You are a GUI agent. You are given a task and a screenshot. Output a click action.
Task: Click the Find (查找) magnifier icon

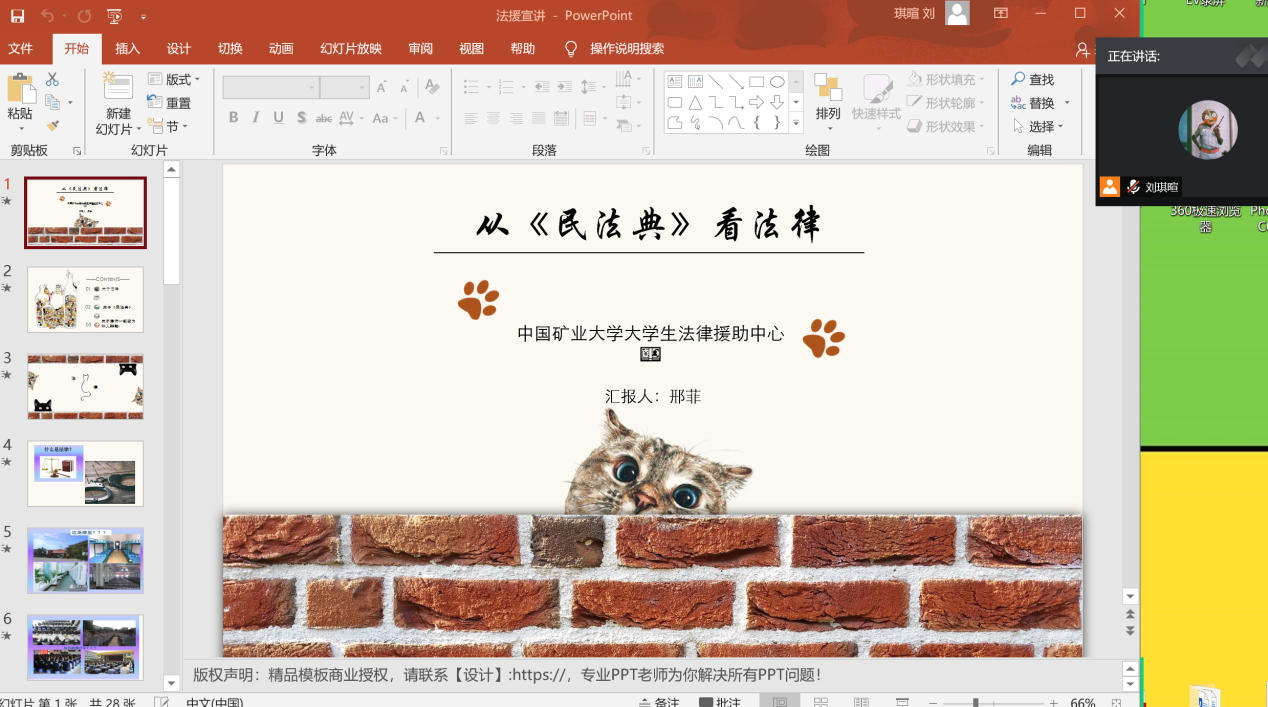(x=1019, y=79)
